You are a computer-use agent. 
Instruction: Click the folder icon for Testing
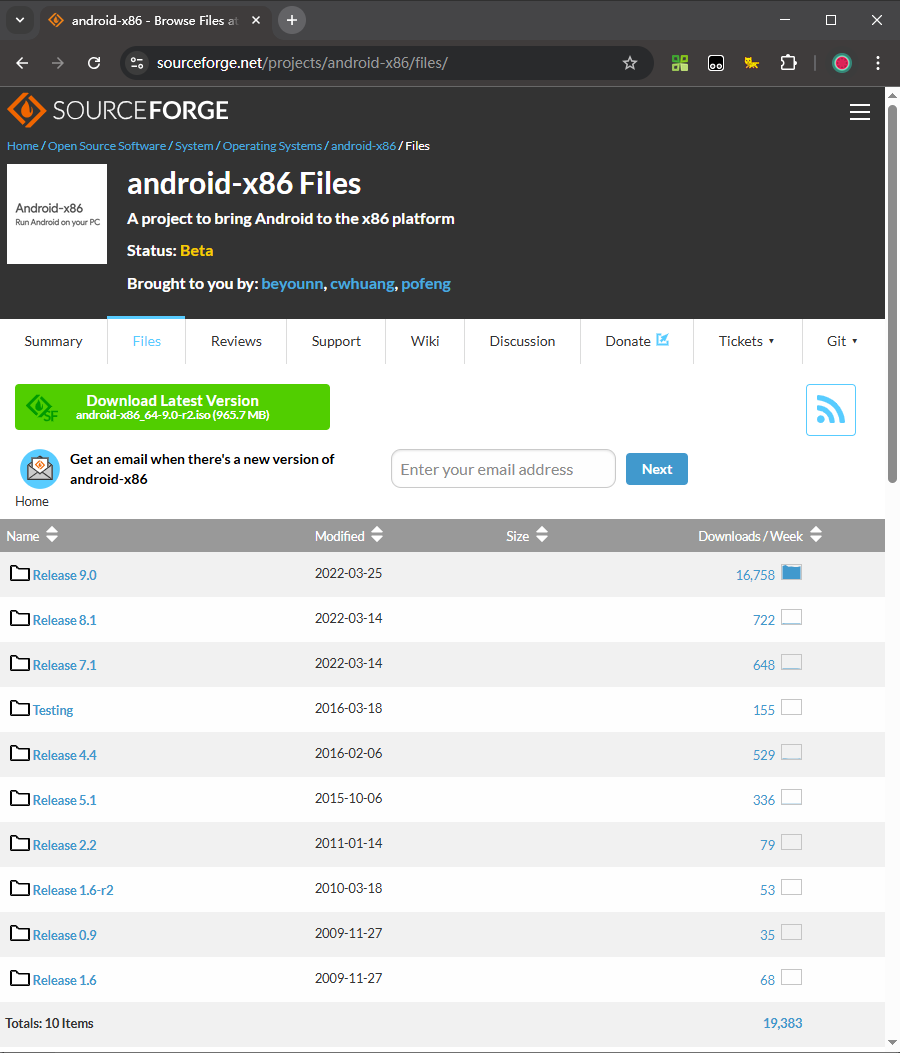coord(20,708)
